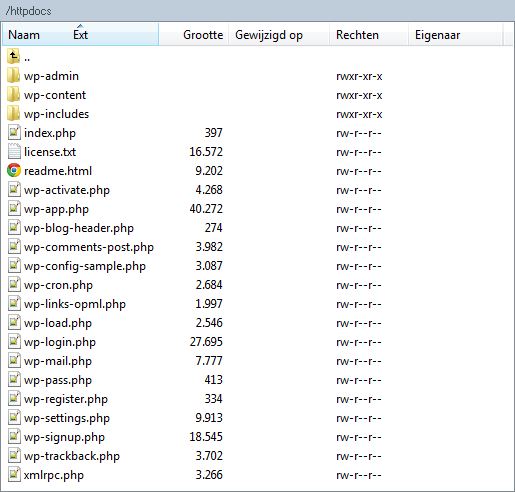The height and width of the screenshot is (492, 515).
Task: Select the license.txt file name
Action: [50, 152]
